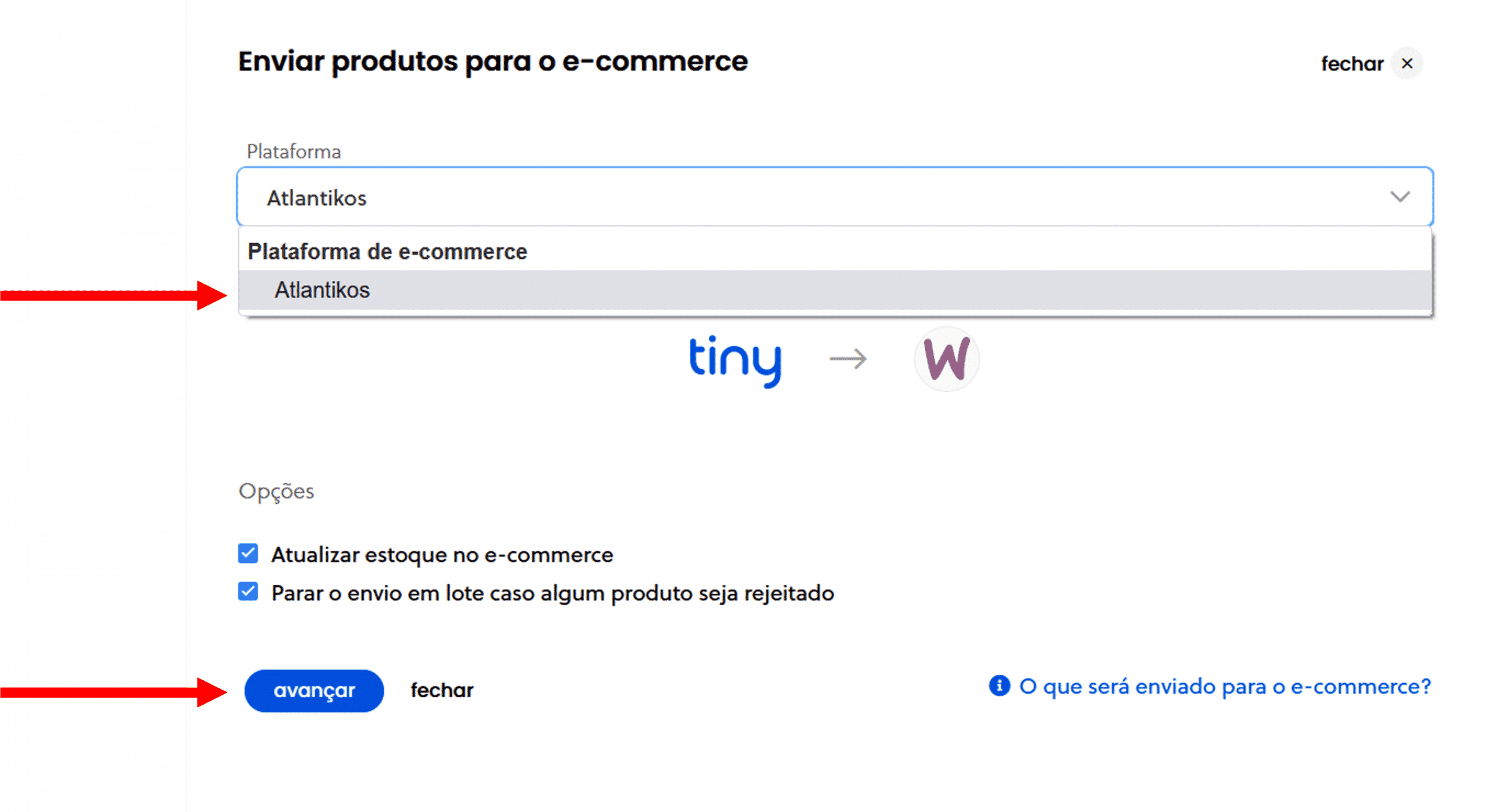Click the Plataforma field label

coord(294,151)
